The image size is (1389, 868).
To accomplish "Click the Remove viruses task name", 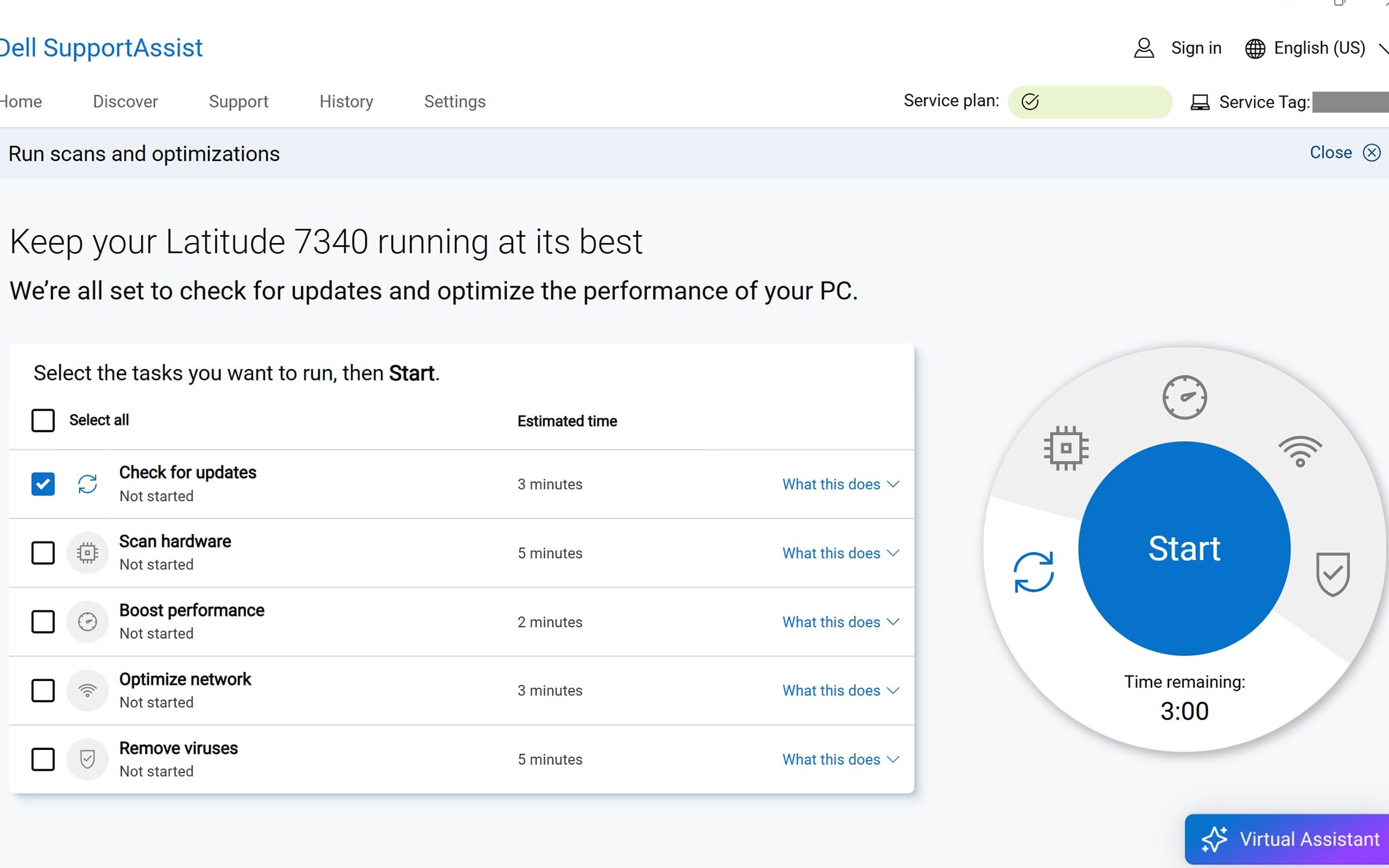I will [178, 748].
